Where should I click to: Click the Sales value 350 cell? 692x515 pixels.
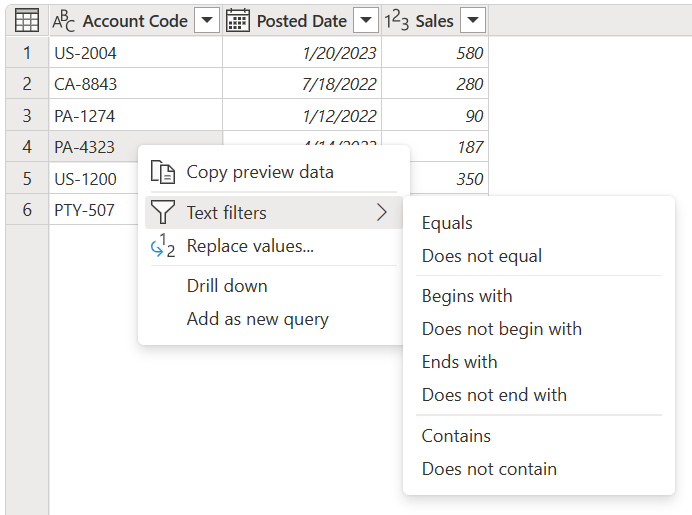click(448, 179)
